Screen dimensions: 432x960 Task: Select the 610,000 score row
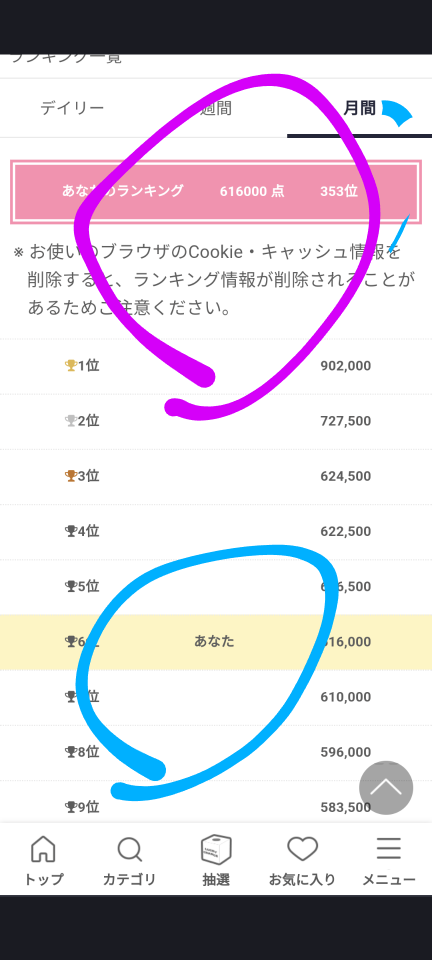(216, 697)
